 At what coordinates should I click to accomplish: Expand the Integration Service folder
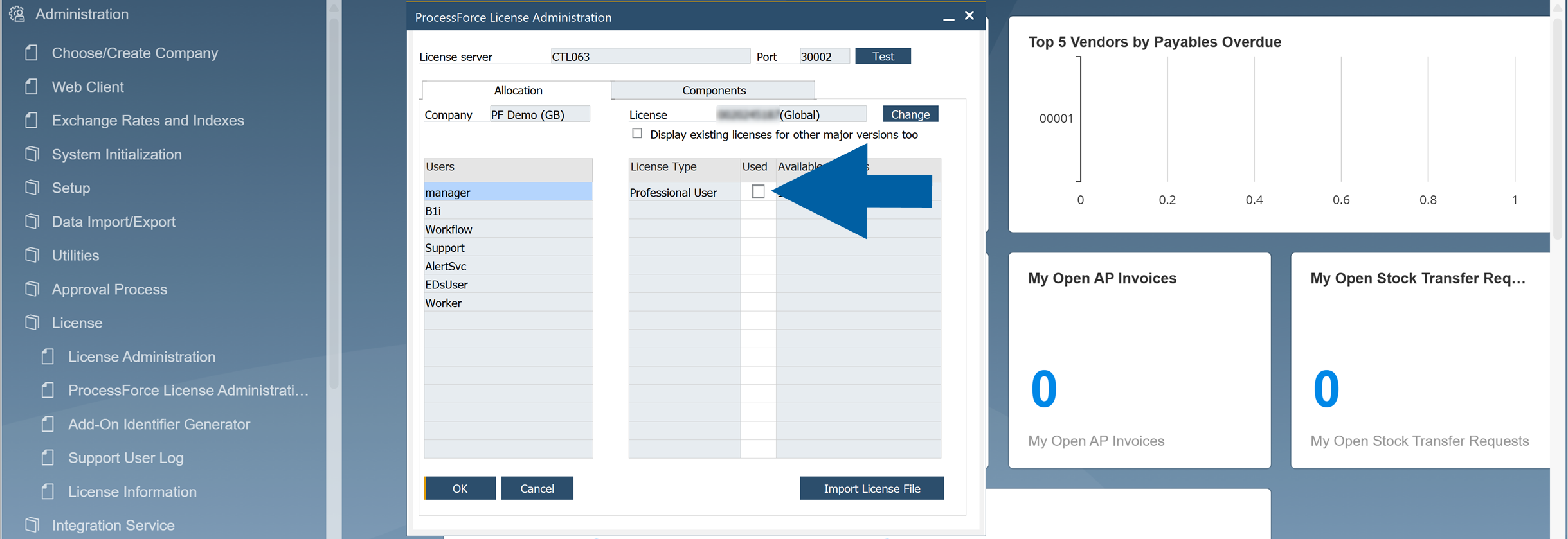click(113, 525)
